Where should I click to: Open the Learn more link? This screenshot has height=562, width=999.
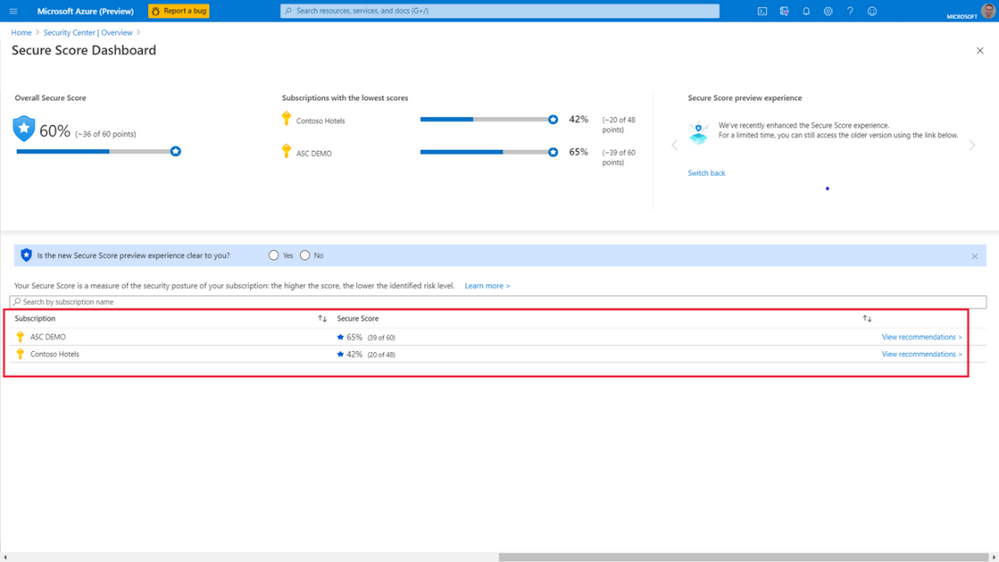click(x=487, y=285)
